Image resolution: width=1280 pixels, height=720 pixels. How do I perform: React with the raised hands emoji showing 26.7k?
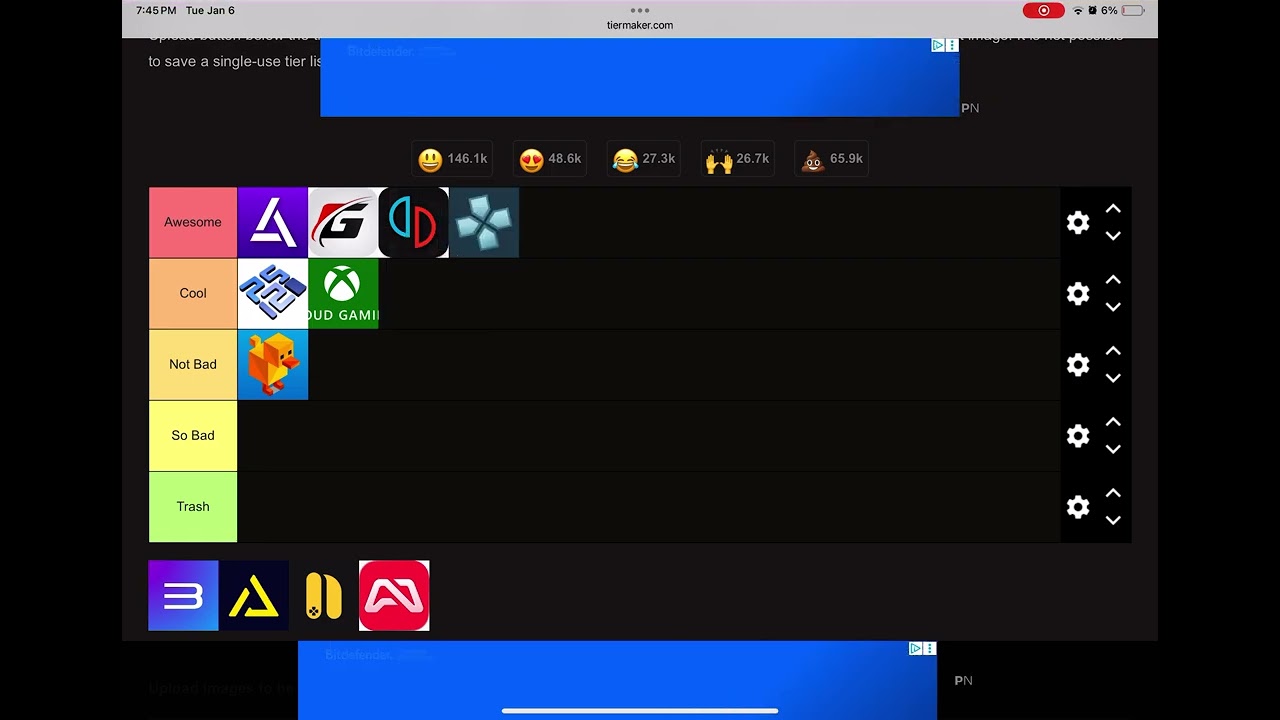pos(738,159)
